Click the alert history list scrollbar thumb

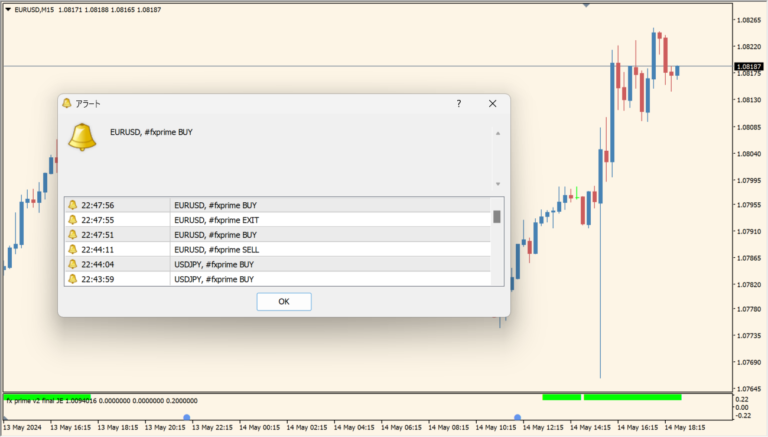point(497,216)
